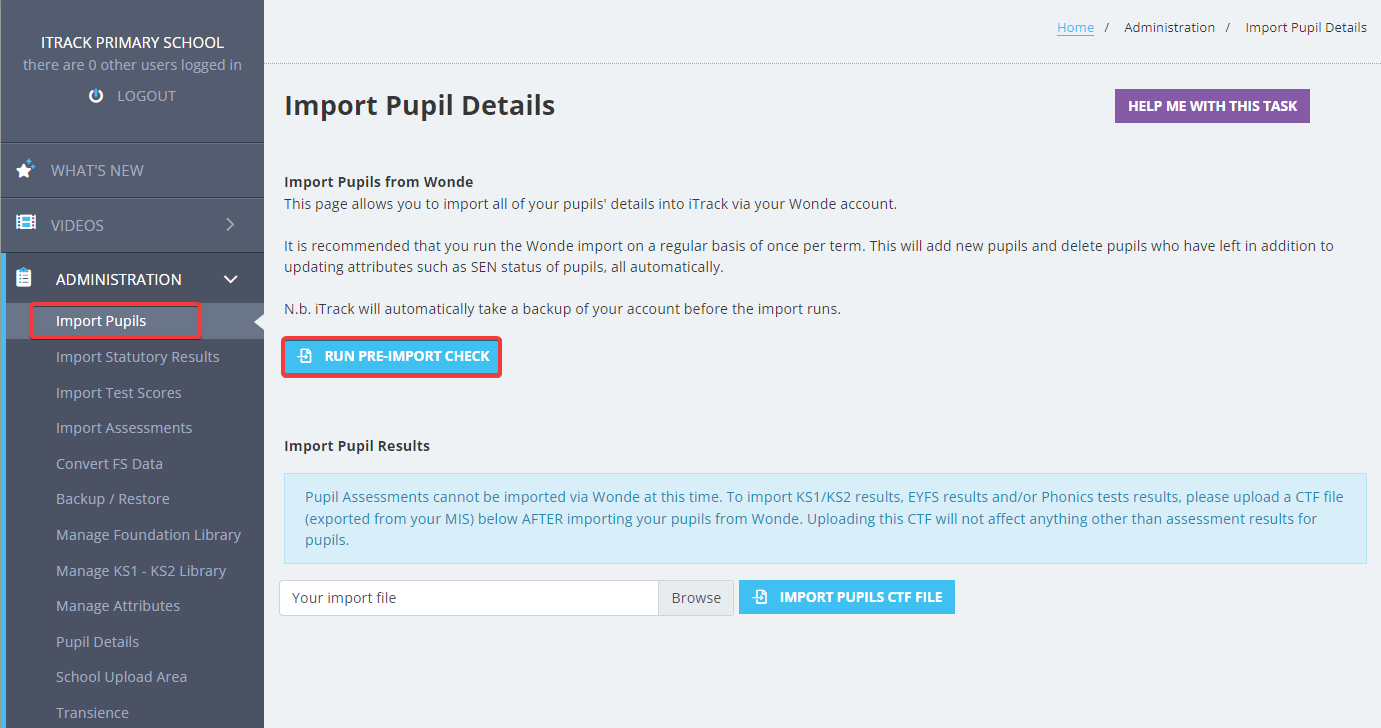Click HELP ME WITH THIS TASK

pos(1211,105)
